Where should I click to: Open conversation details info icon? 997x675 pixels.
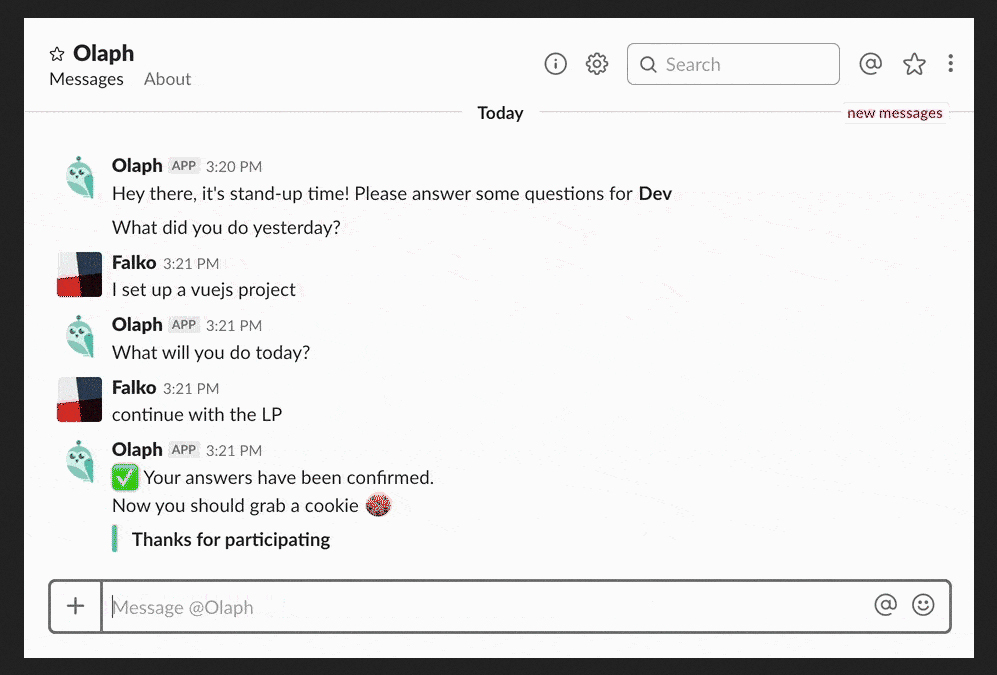click(555, 64)
